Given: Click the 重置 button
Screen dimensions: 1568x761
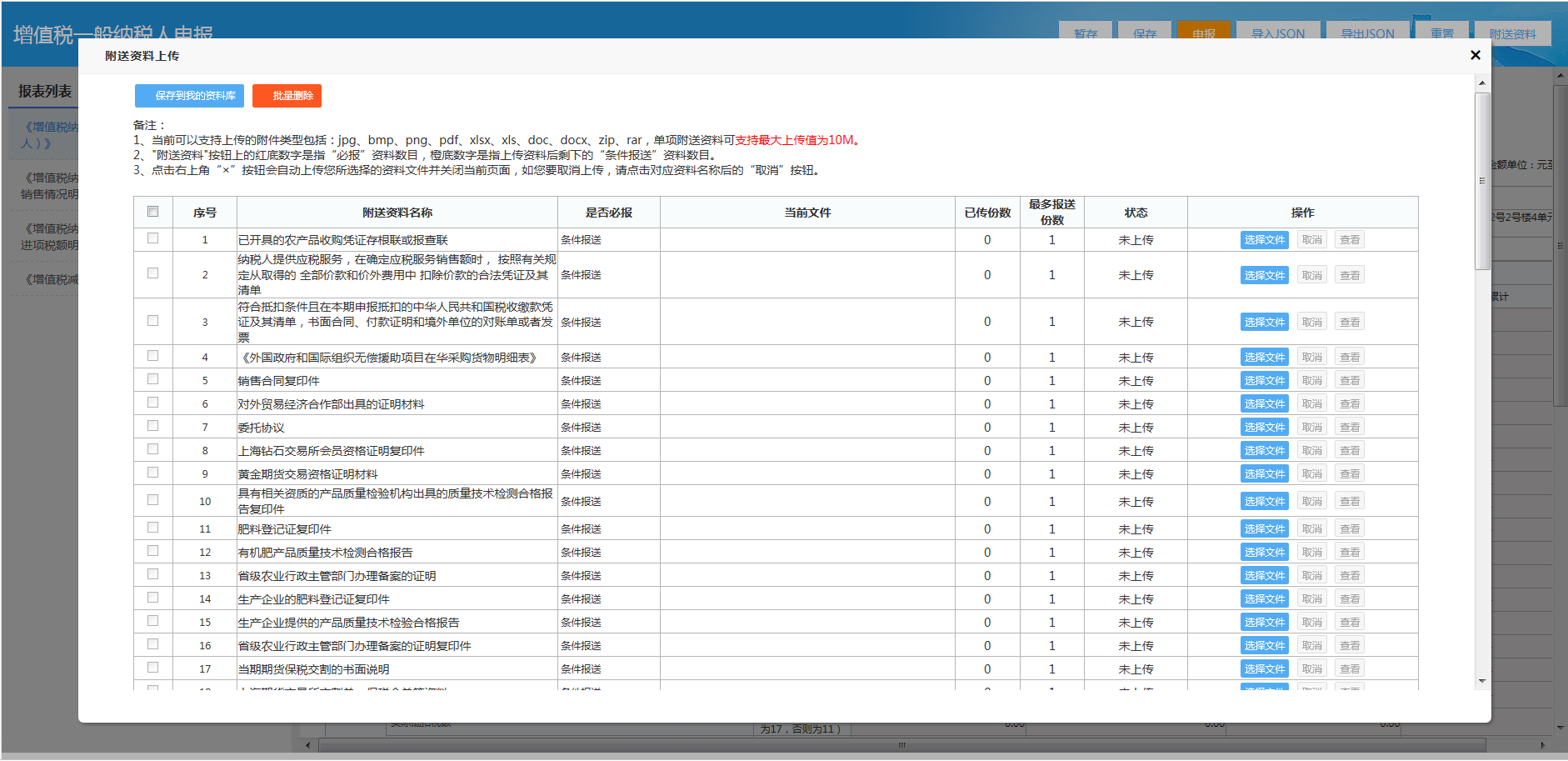Looking at the screenshot, I should [x=1442, y=31].
